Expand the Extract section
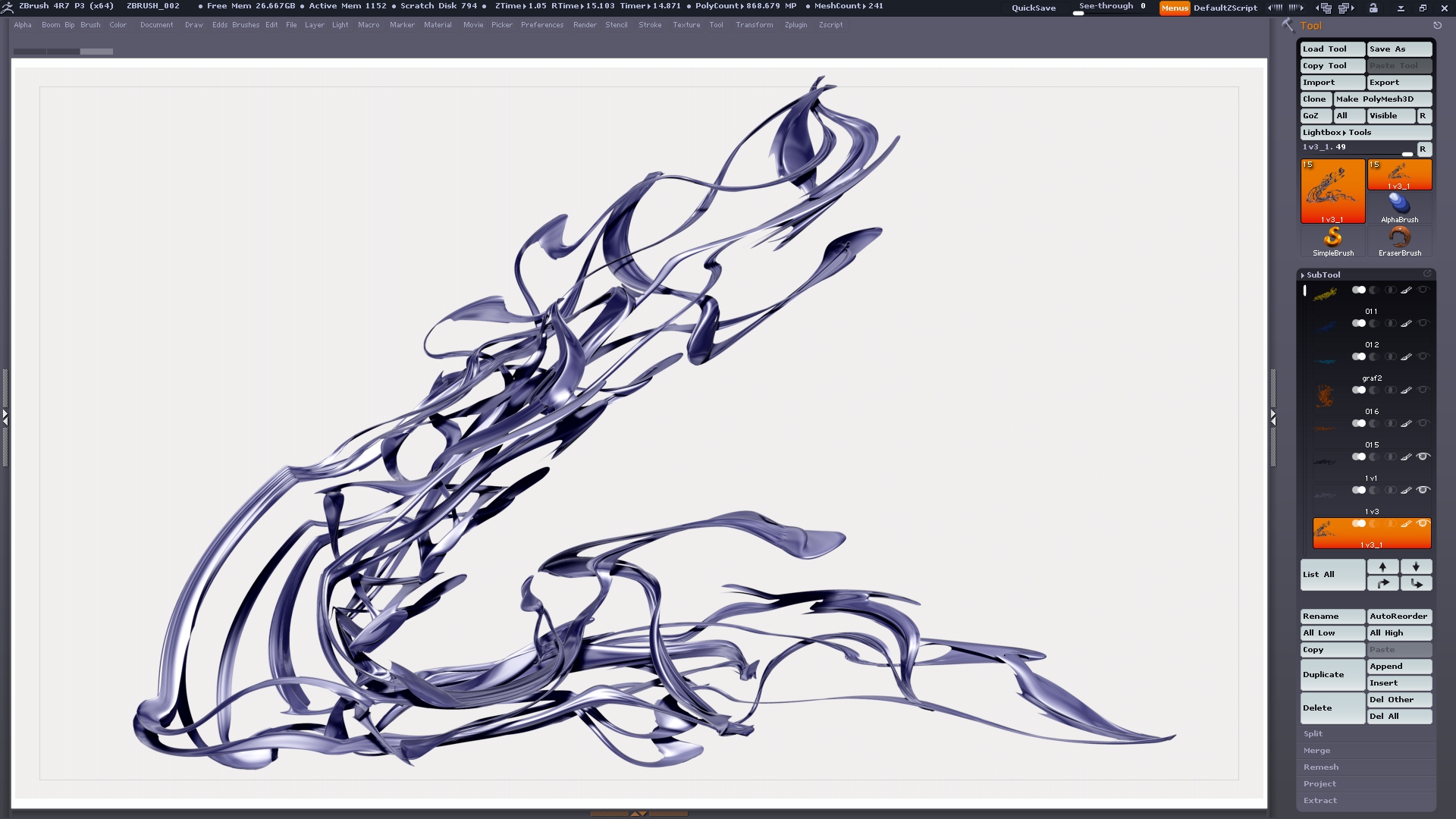The height and width of the screenshot is (819, 1456). point(1319,800)
